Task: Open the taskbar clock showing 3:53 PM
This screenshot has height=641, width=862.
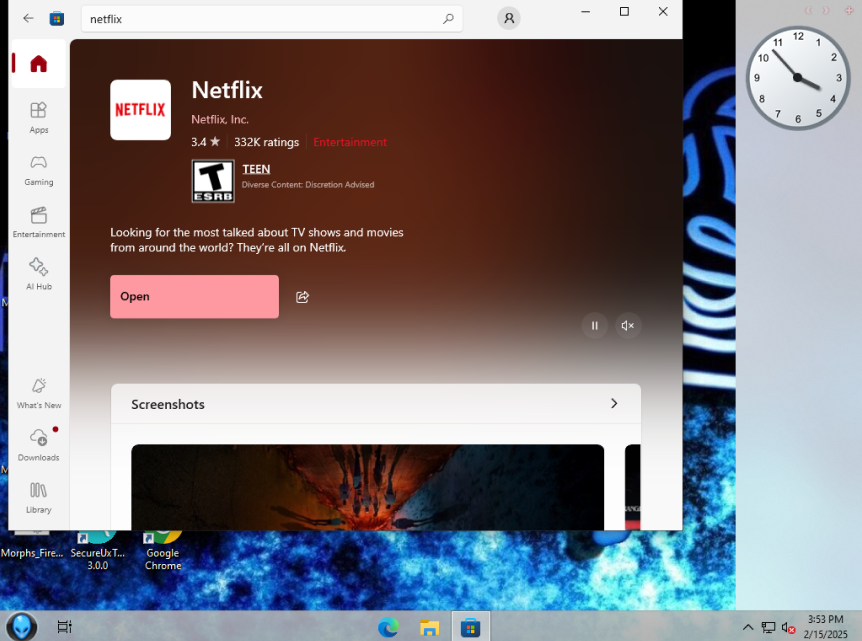Action: [x=825, y=627]
